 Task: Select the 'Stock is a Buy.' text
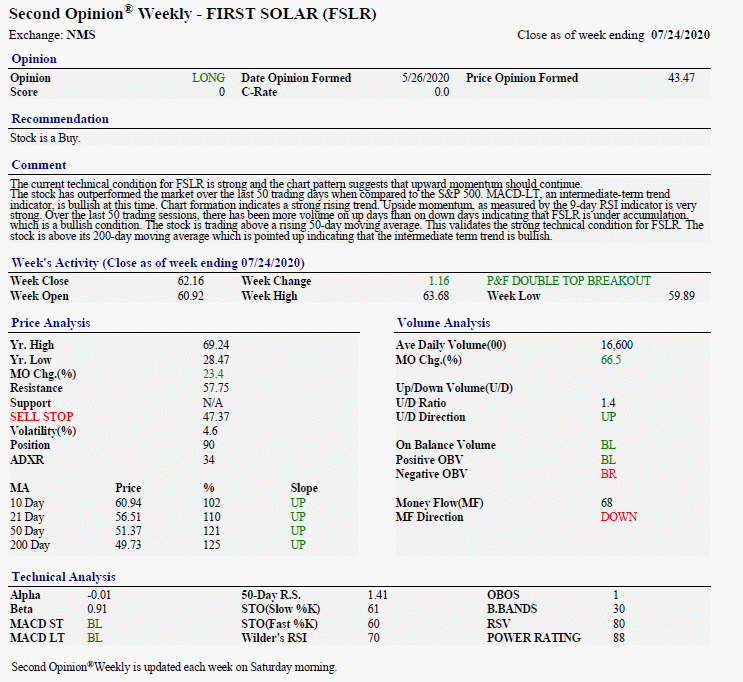coord(45,138)
